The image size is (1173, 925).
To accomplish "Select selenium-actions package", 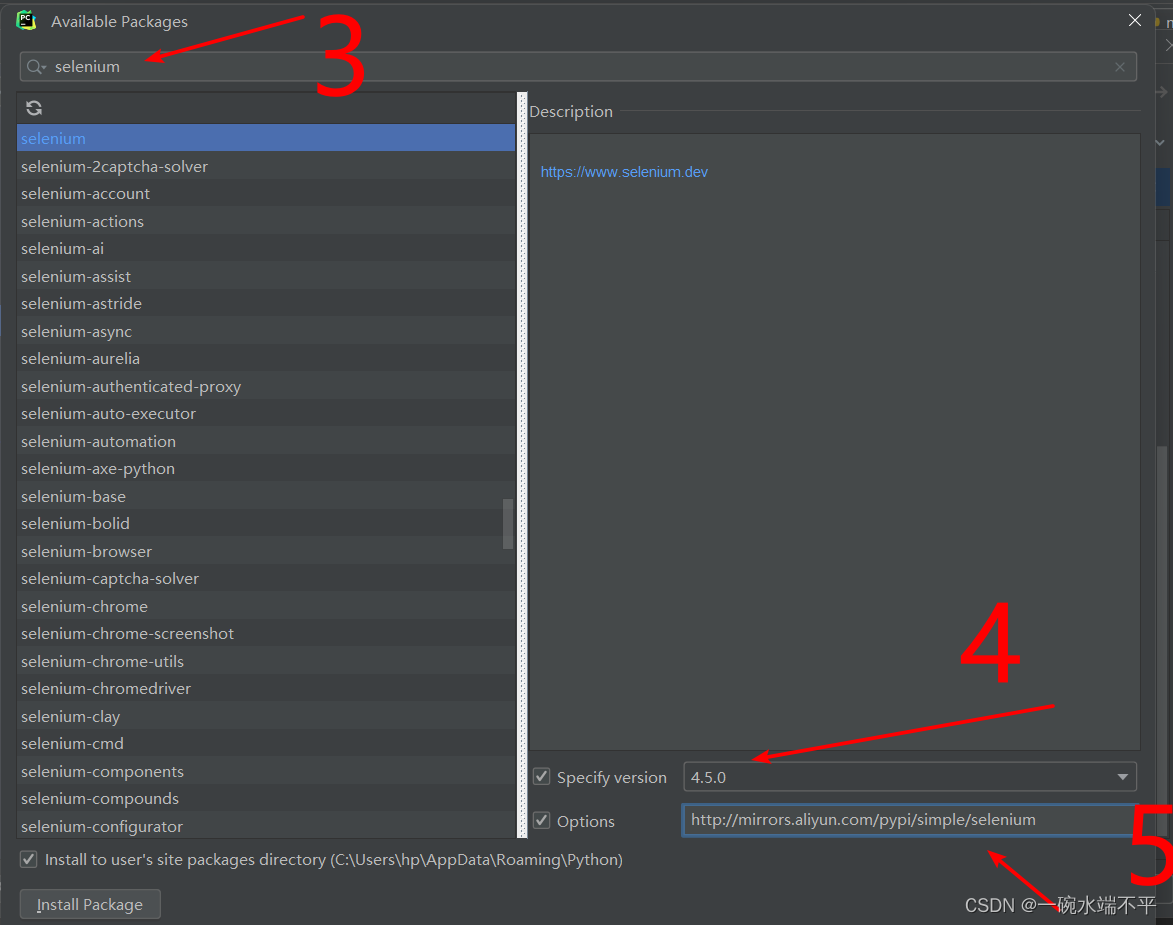I will [266, 221].
